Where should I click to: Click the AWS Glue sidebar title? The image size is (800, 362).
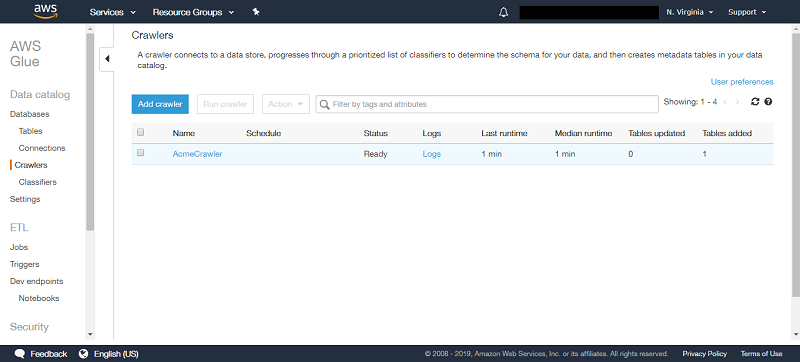point(26,54)
